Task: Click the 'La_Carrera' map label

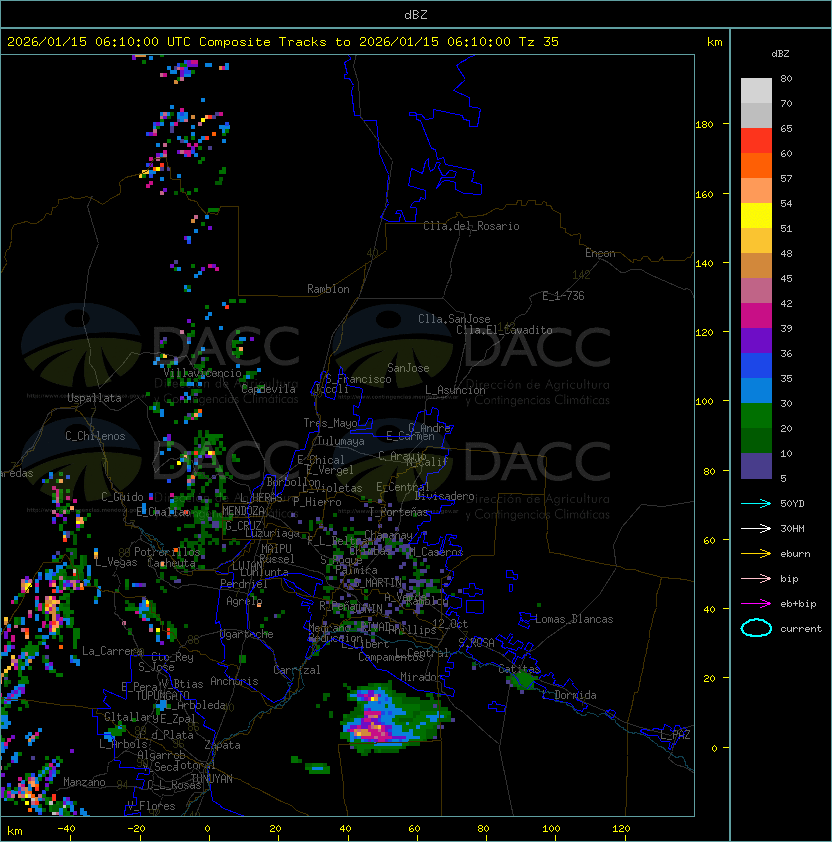Action: pyautogui.click(x=112, y=651)
